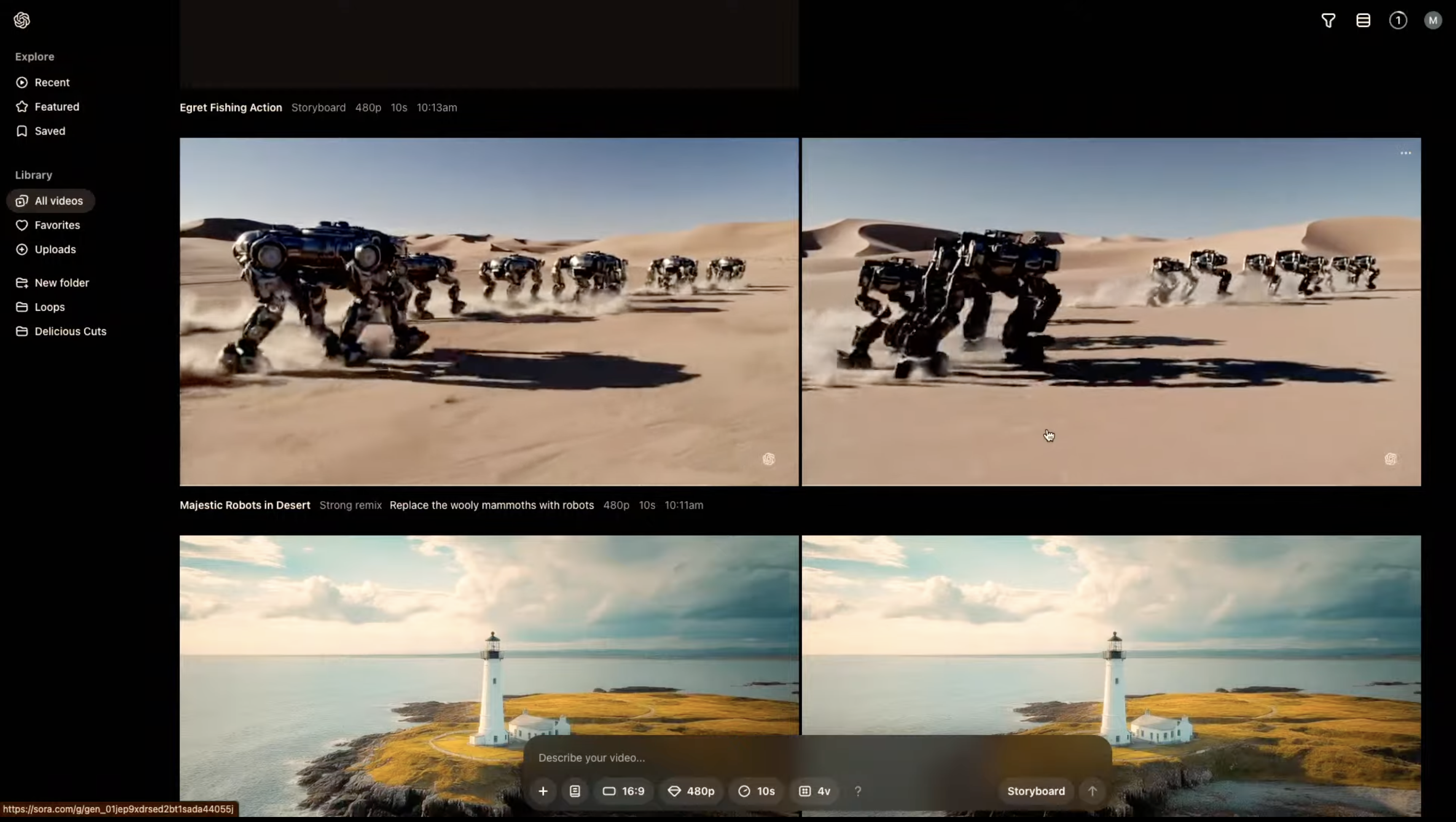Open the M profile avatar
Viewport: 1456px width, 822px height.
pos(1432,21)
